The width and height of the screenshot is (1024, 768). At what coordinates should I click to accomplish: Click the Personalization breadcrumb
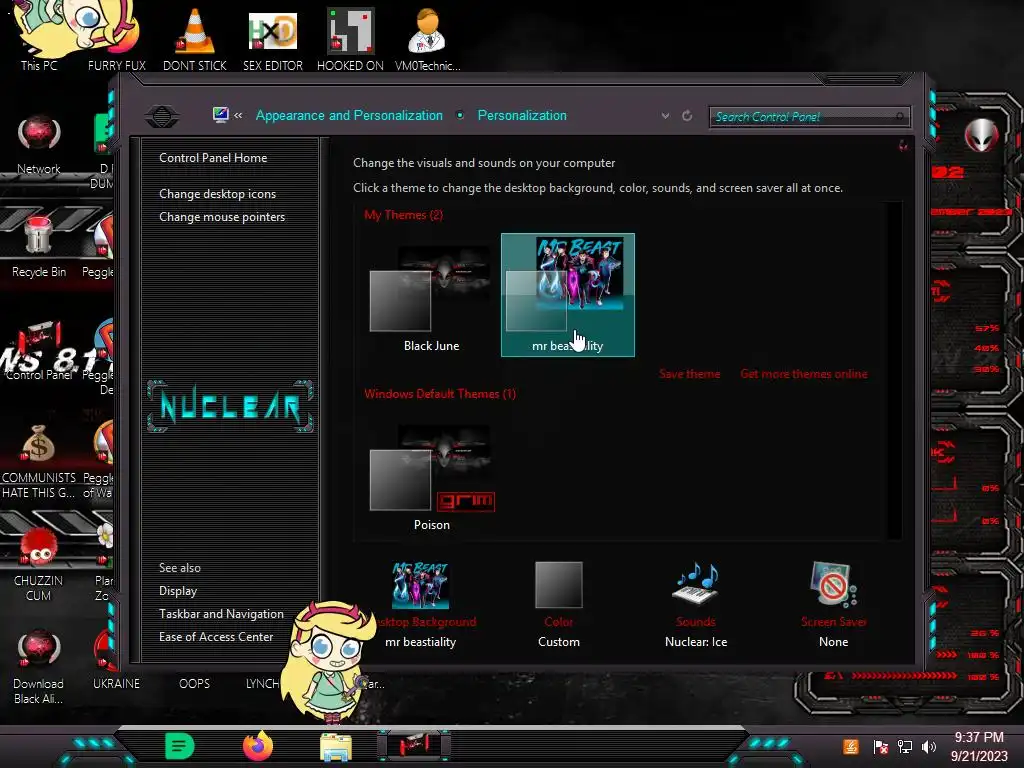pyautogui.click(x=522, y=116)
